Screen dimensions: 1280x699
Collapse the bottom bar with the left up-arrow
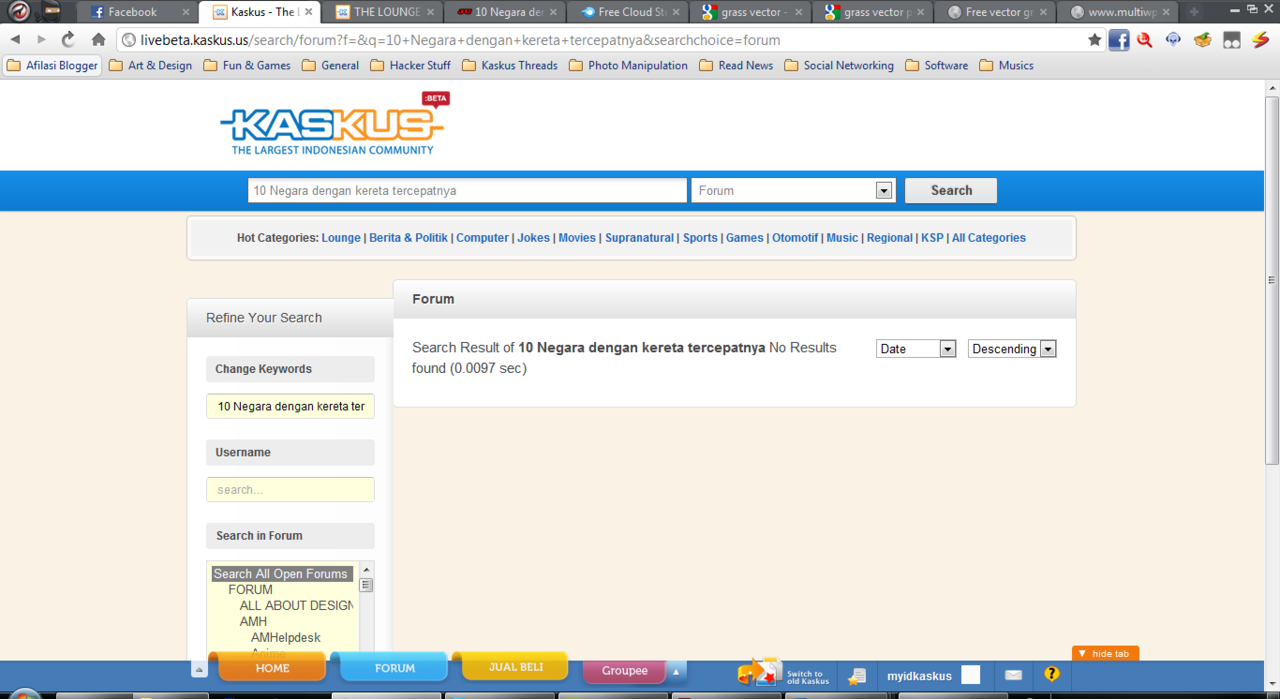(x=199, y=670)
